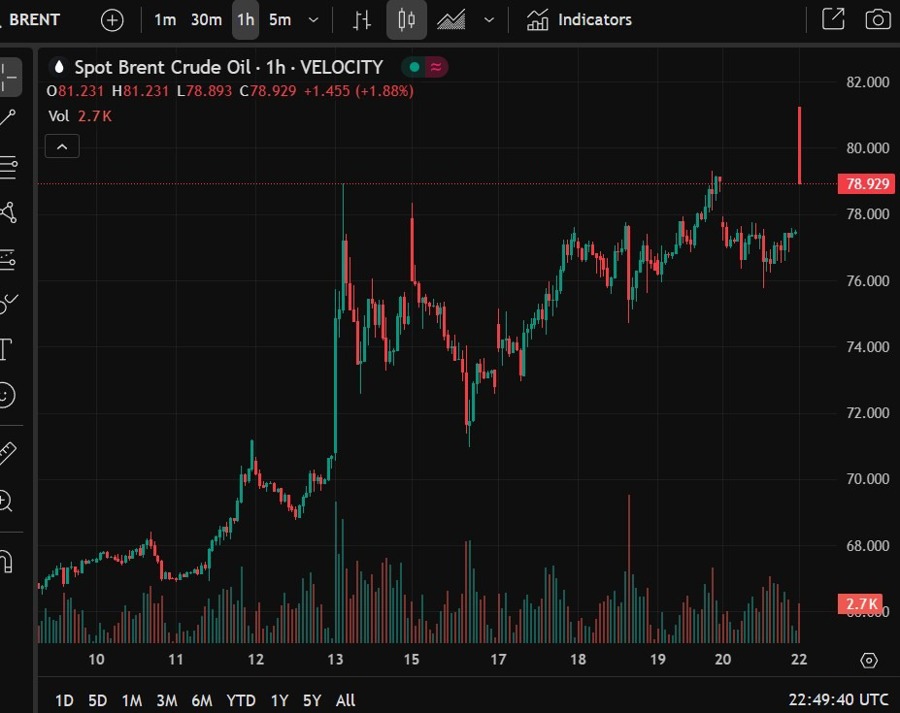Switch to candles chart style

406,20
